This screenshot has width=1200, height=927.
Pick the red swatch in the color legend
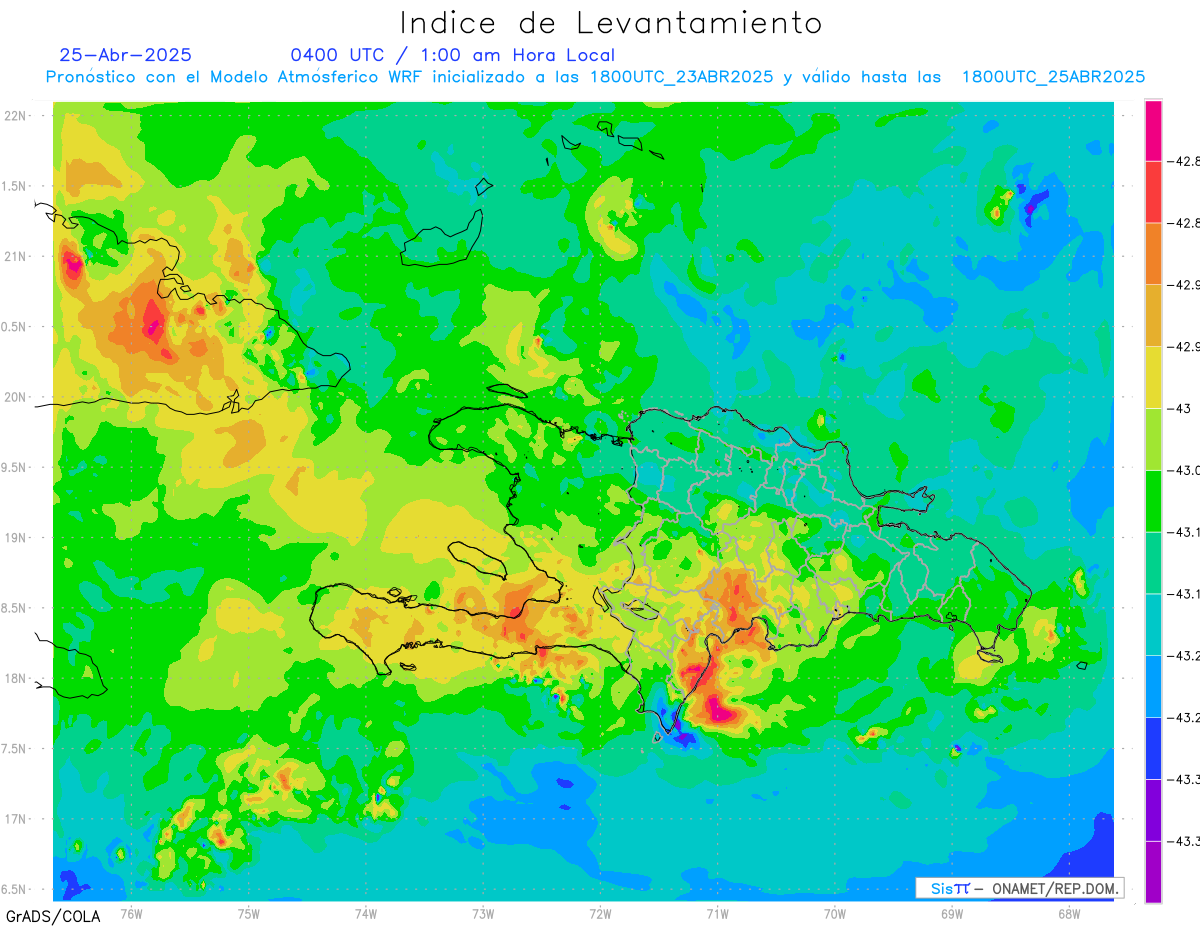tap(1153, 192)
